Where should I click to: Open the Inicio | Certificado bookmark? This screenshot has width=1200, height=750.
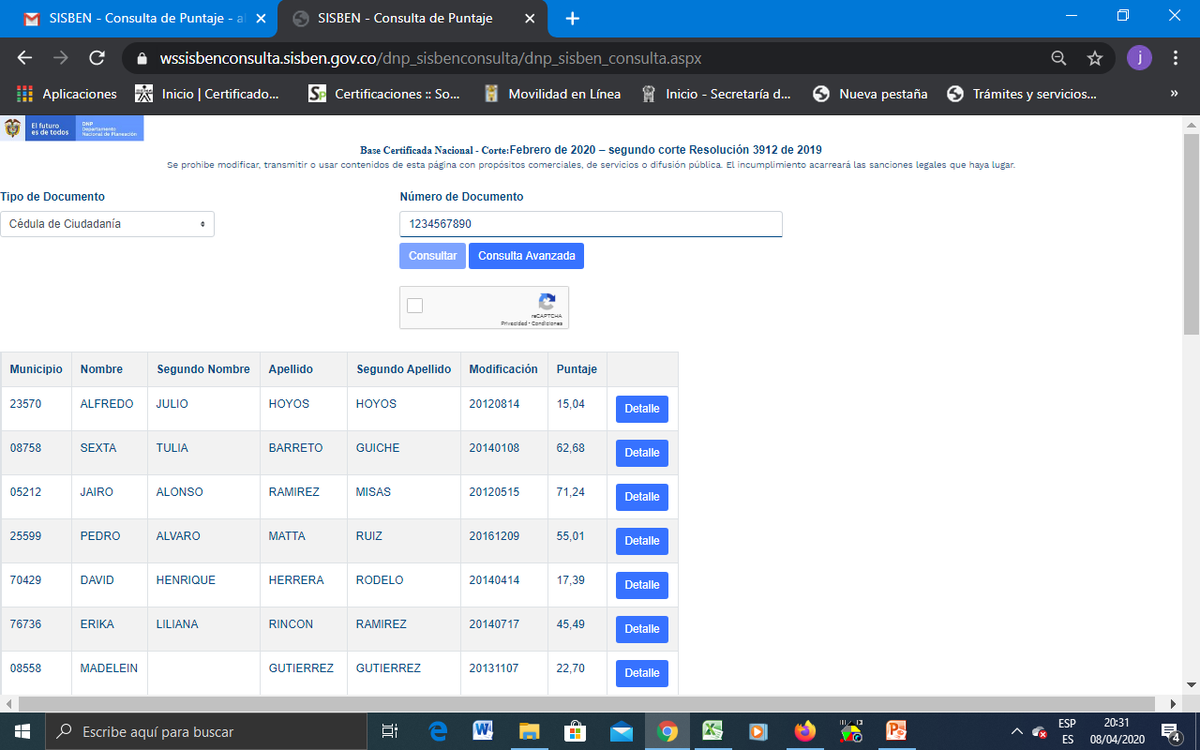[208, 94]
